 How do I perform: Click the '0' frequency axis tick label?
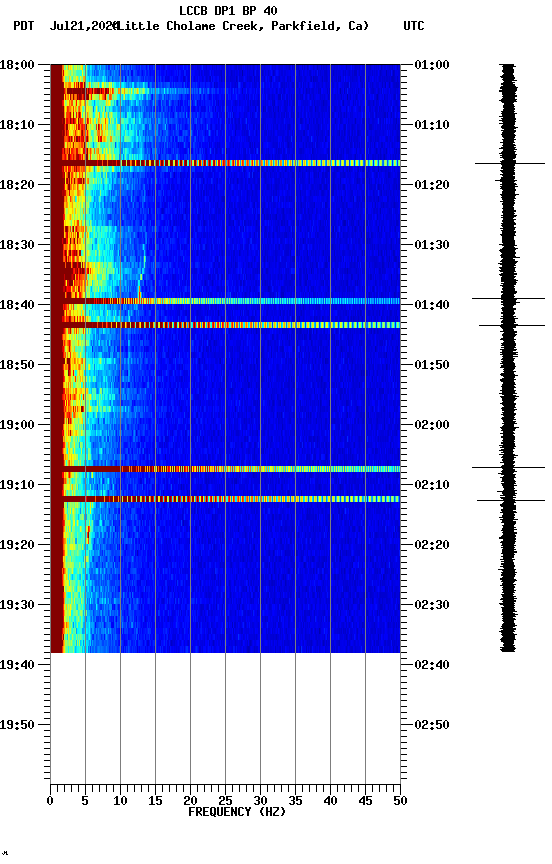click(x=50, y=802)
